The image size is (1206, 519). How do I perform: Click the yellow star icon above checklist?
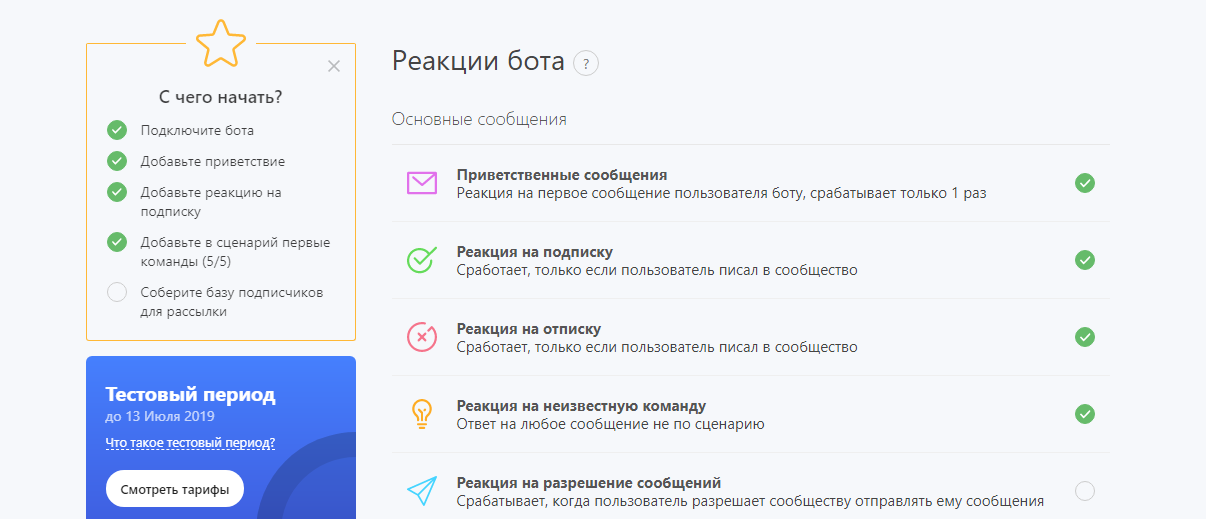point(220,43)
